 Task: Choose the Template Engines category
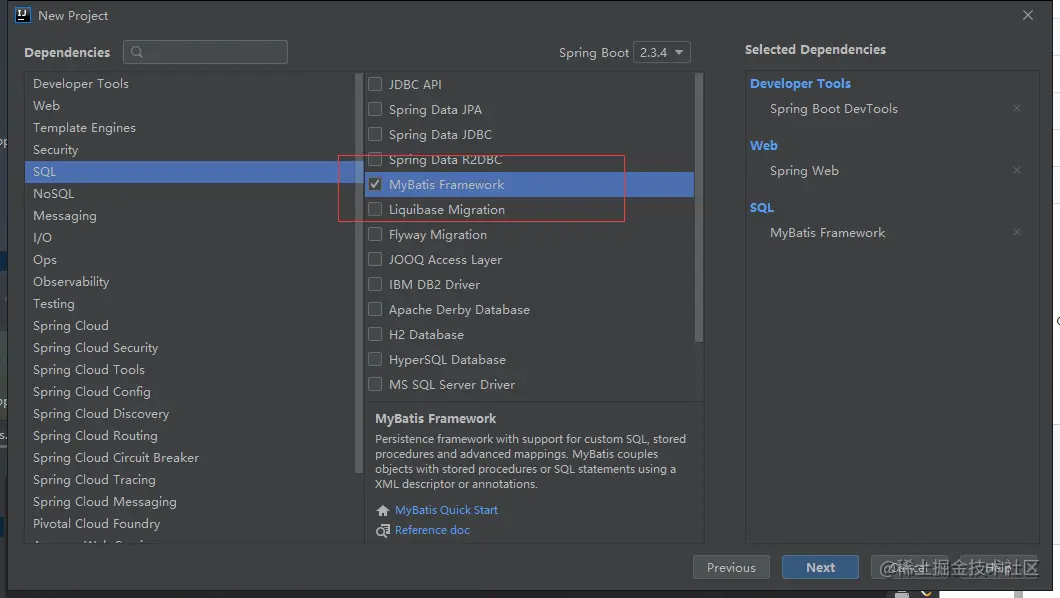[x=193, y=128]
